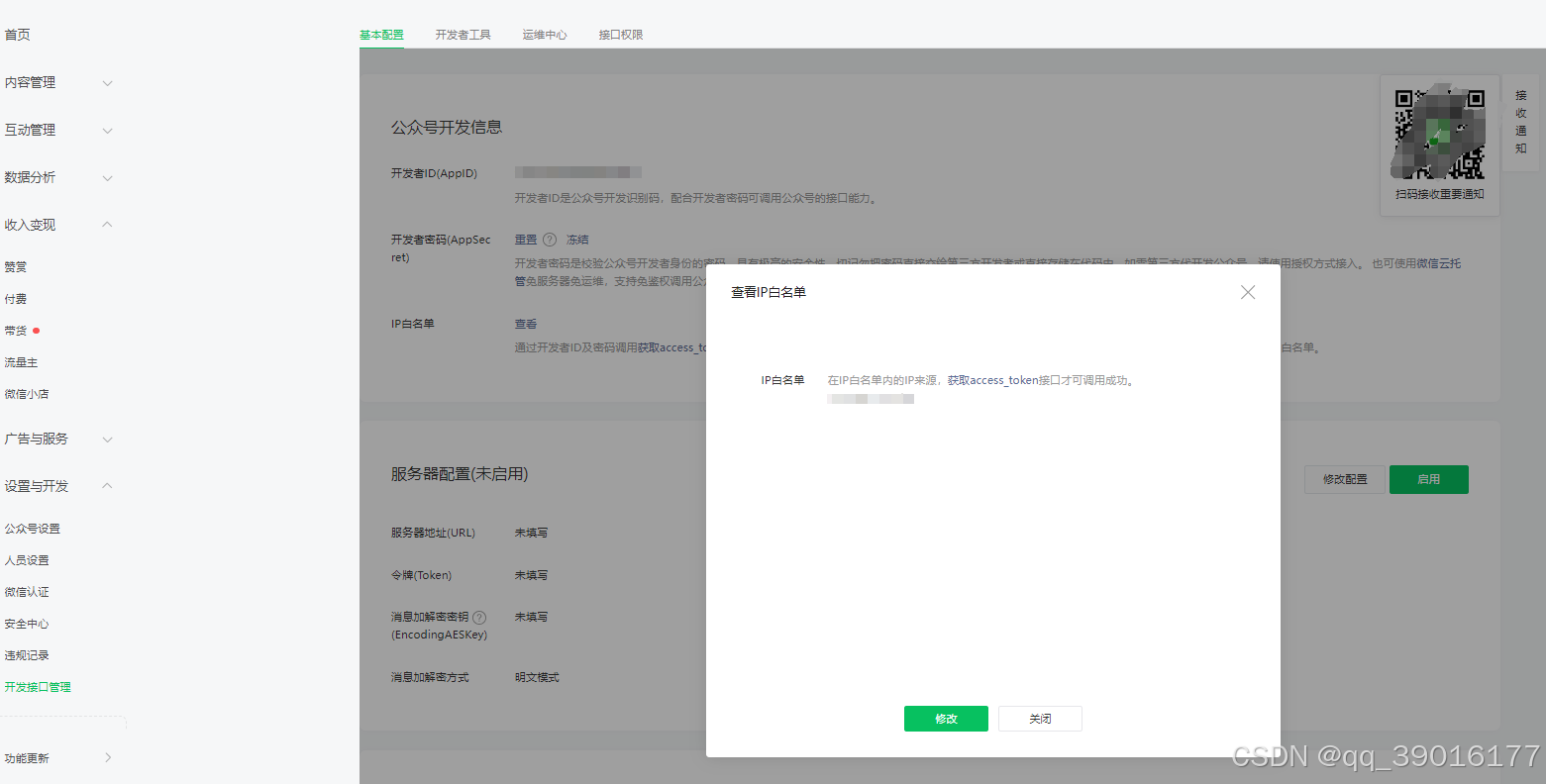Viewport: 1546px width, 784px height.
Task: Switch to the 开发者工具 tab
Action: (463, 35)
